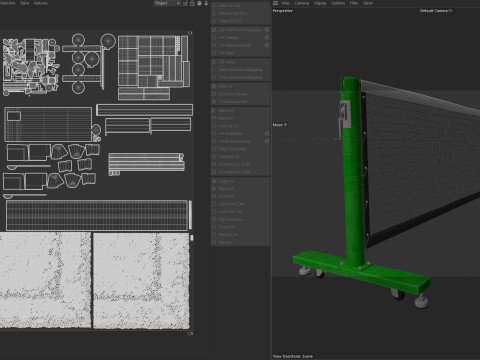Click the Move tool indicator in the viewport
The width and height of the screenshot is (480, 360).
click(x=280, y=125)
